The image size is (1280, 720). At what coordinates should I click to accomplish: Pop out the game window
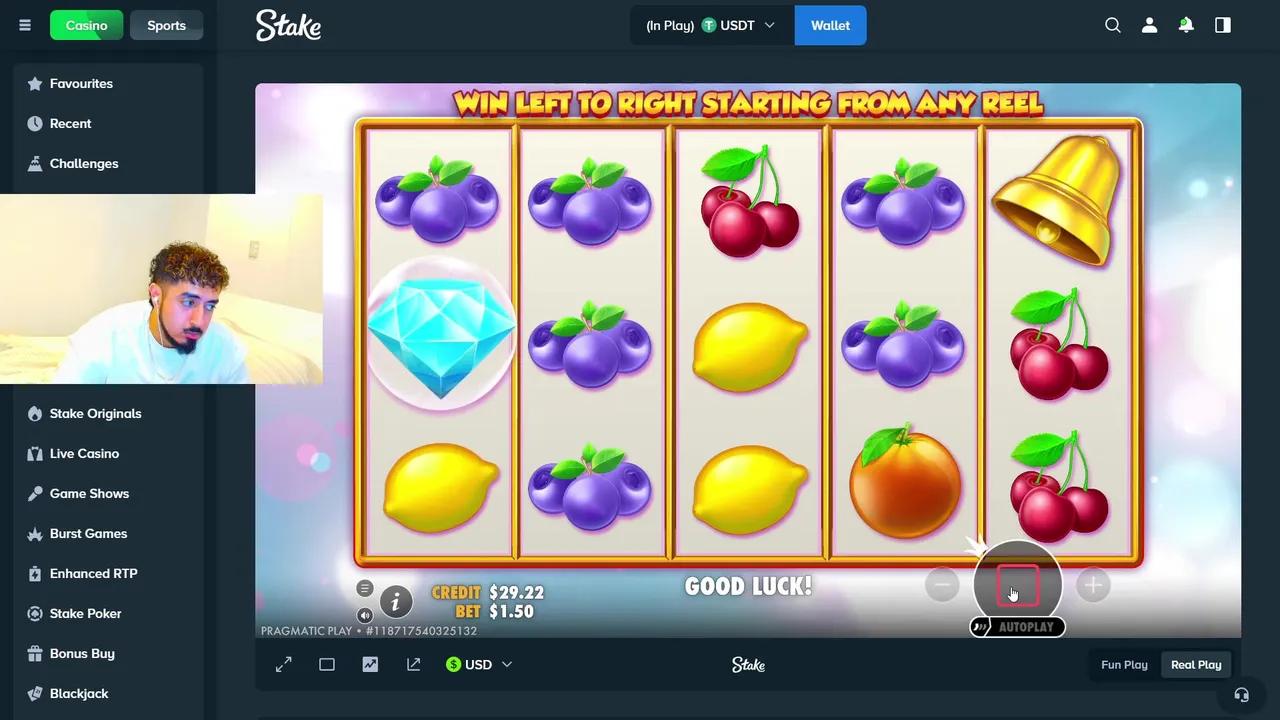click(x=413, y=664)
